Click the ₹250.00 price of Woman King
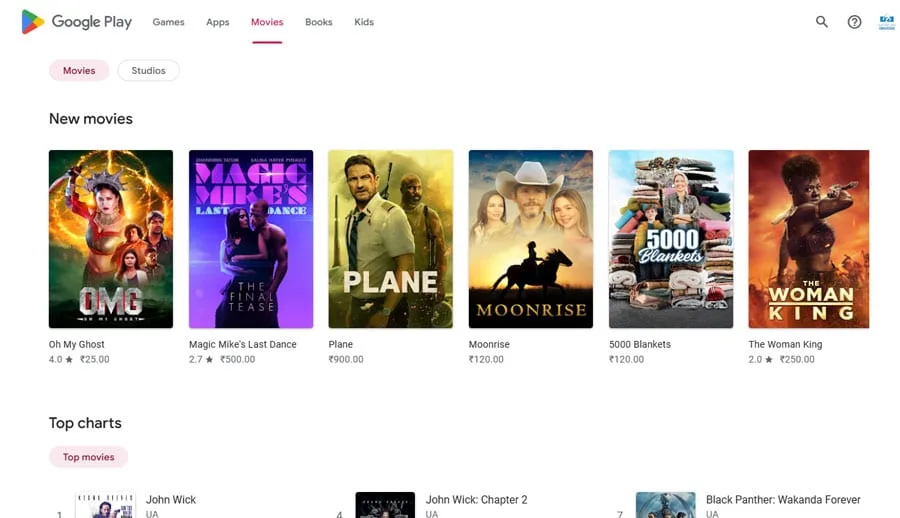The image size is (900, 518). [797, 359]
